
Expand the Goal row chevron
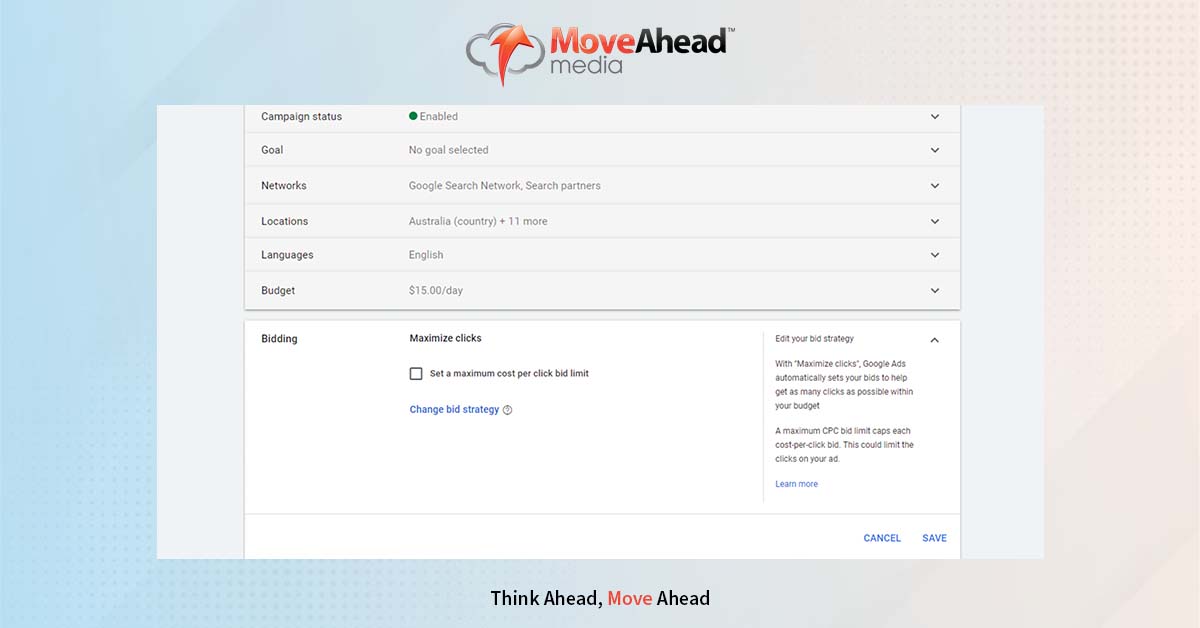(x=935, y=150)
